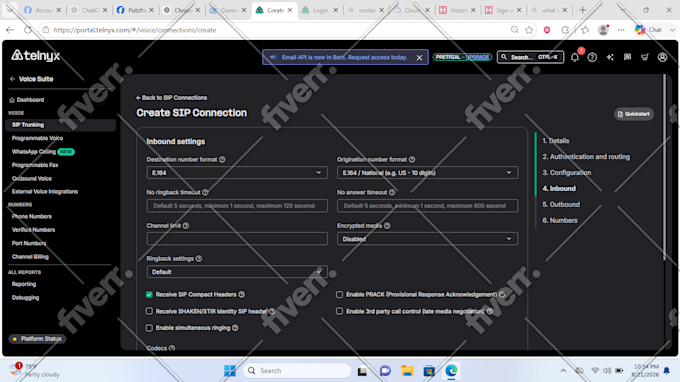Click the Windows taskbar search box

pos(297,371)
